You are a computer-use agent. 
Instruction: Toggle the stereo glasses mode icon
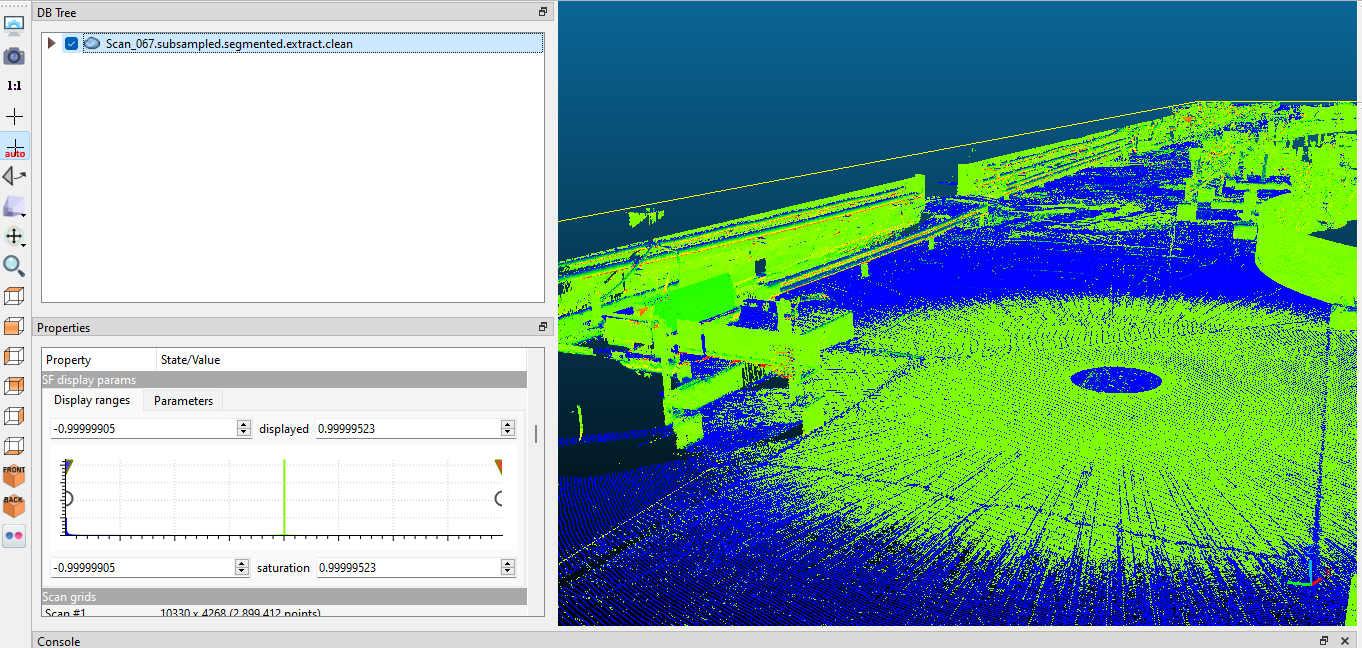tap(14, 536)
